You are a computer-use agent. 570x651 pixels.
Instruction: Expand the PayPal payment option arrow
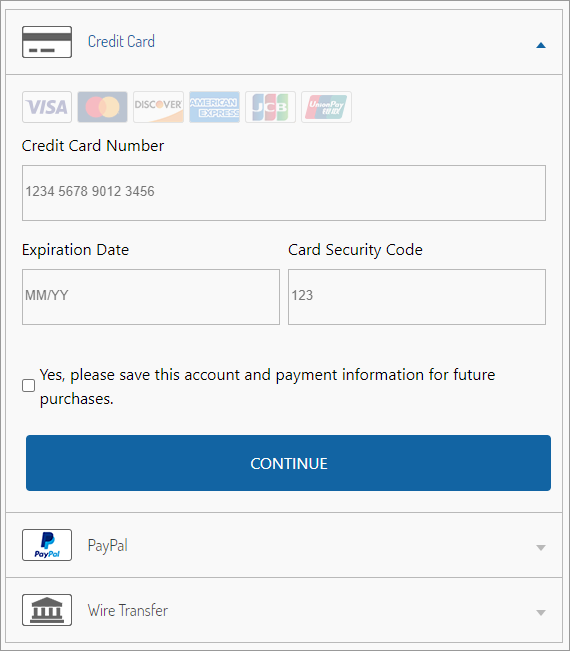click(541, 548)
